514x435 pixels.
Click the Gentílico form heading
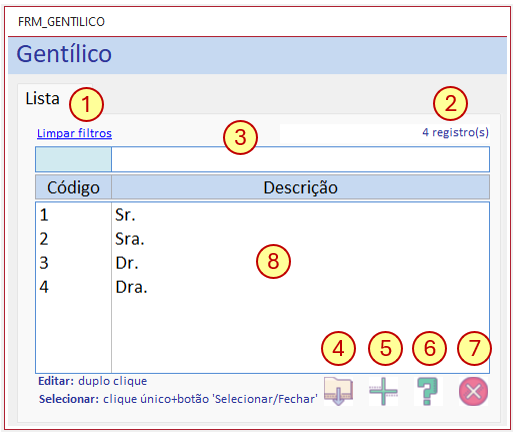pyautogui.click(x=64, y=54)
